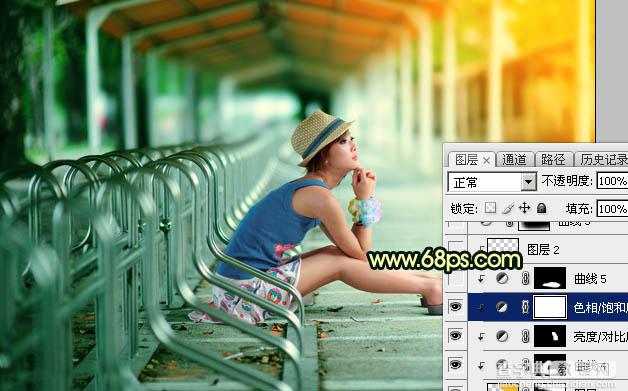Click the 亮度/对比度 mask link icon

[x=525, y=336]
